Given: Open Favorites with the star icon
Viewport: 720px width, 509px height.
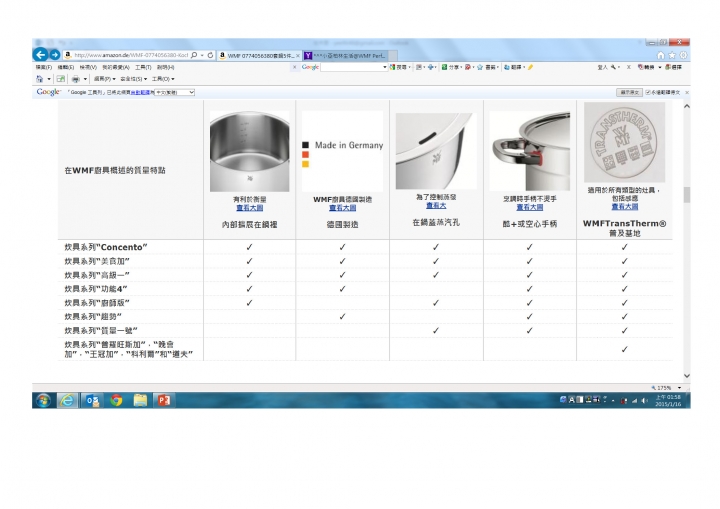Looking at the screenshot, I should 672,55.
